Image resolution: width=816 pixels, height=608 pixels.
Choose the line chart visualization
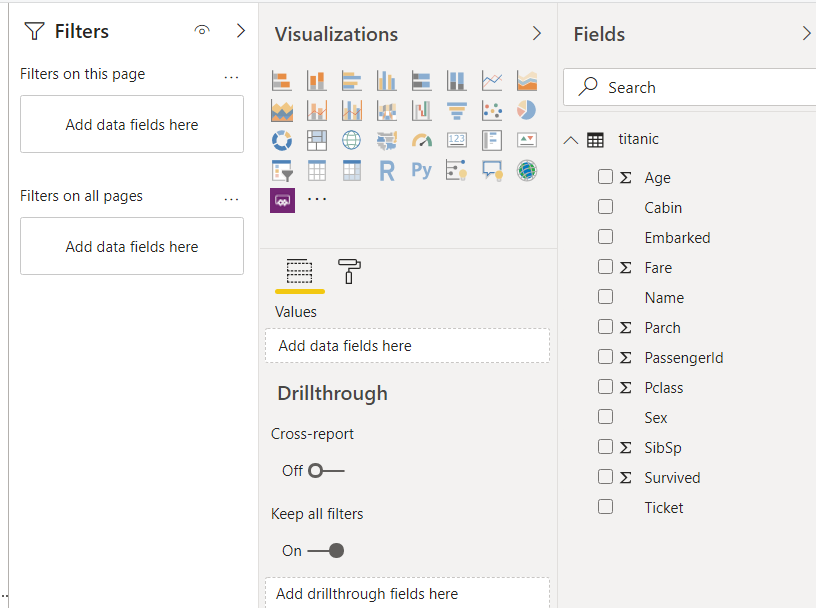492,80
